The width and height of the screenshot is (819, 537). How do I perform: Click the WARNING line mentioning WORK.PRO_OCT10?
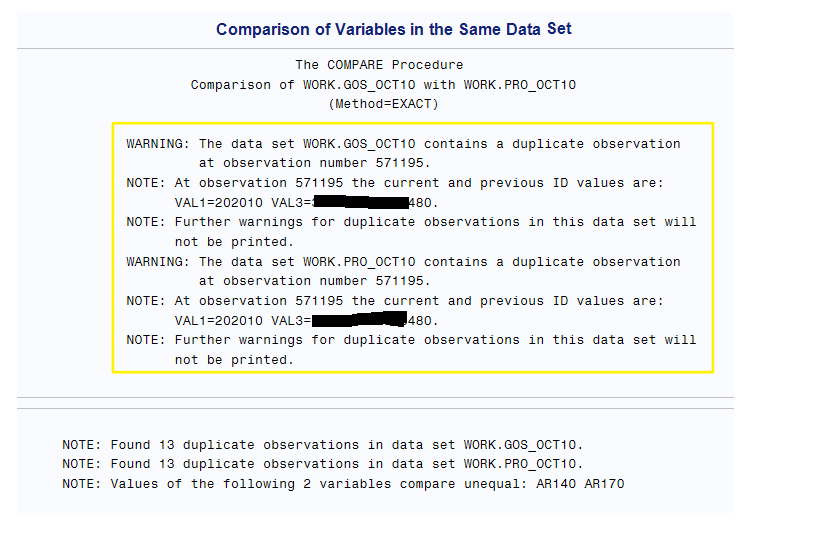pyautogui.click(x=403, y=262)
